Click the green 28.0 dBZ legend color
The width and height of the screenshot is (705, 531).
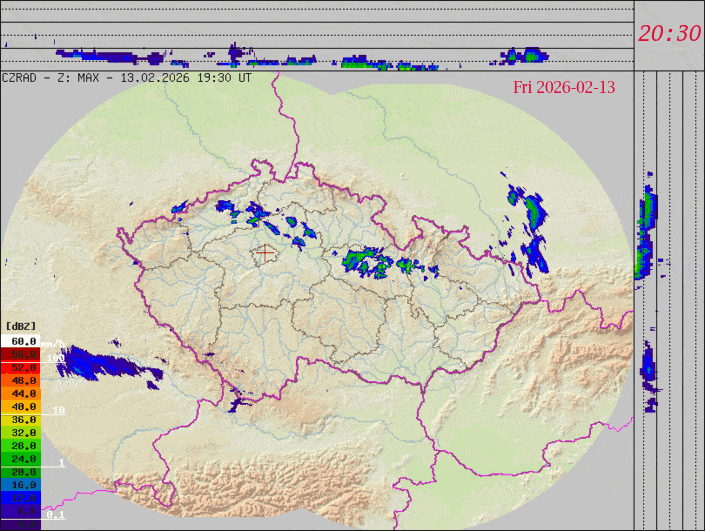pos(20,446)
